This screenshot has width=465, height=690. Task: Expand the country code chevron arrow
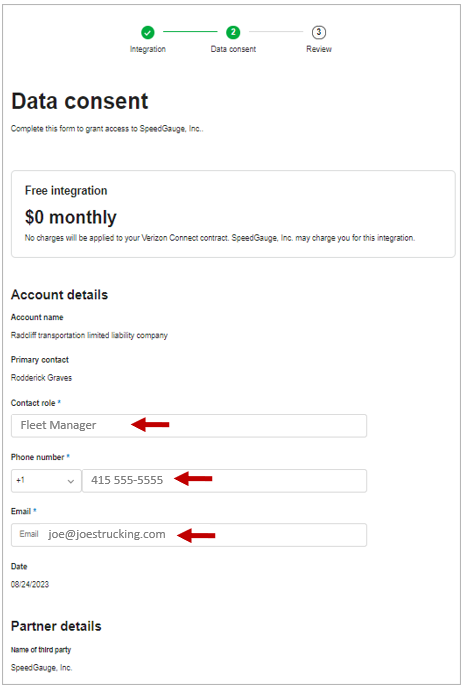tap(71, 481)
